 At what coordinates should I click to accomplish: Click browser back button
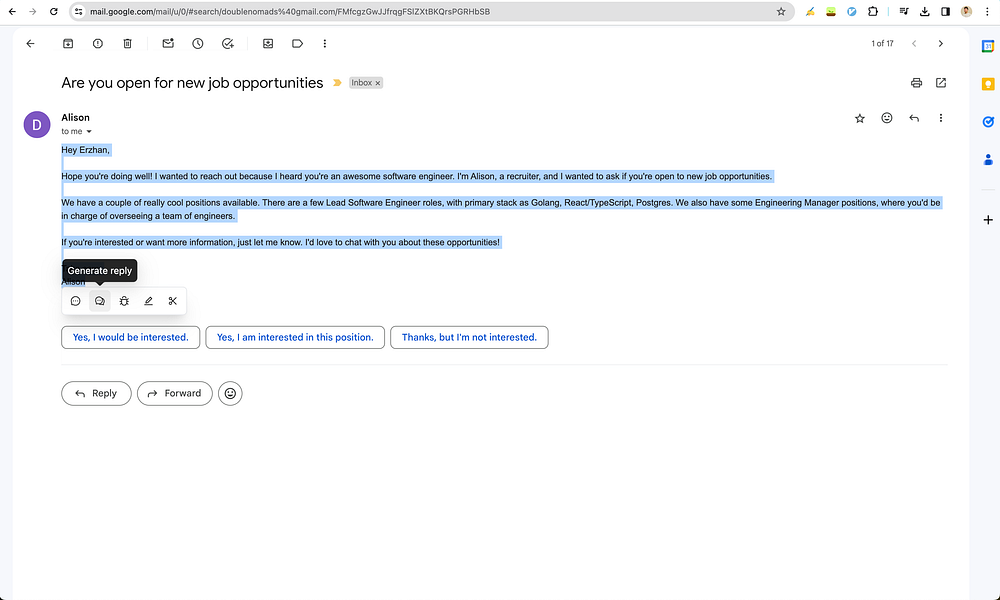click(12, 11)
